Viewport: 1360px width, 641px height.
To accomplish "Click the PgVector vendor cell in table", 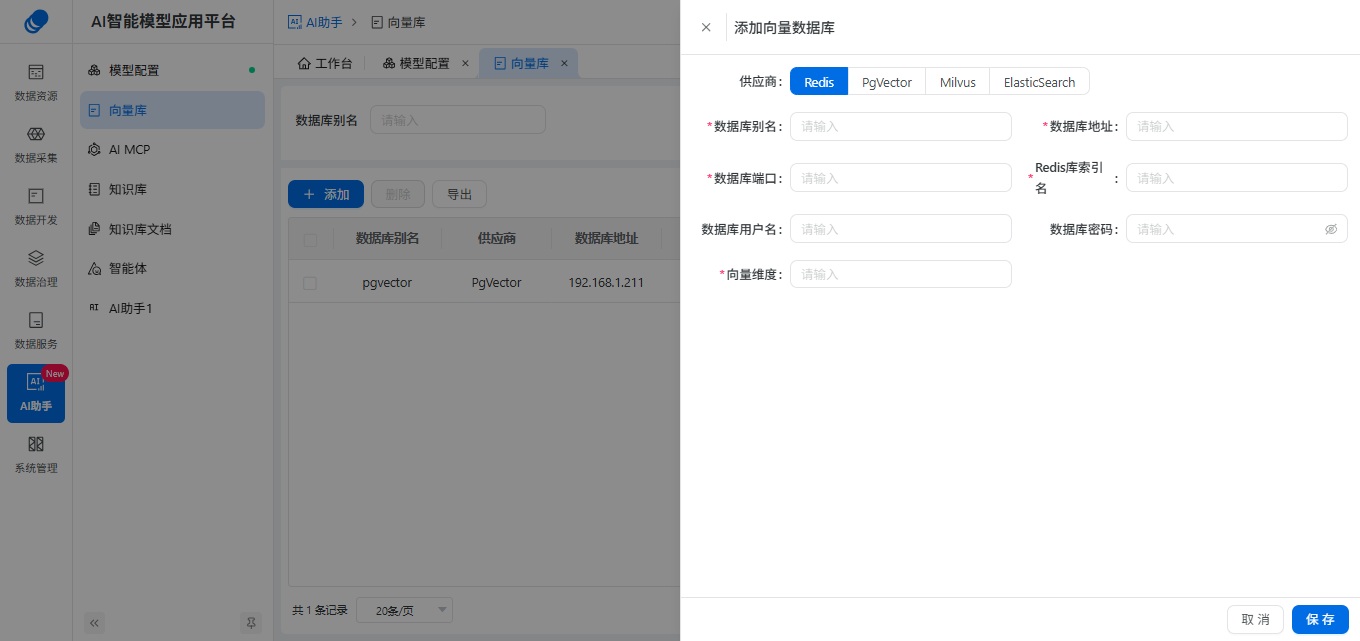I will point(496,283).
